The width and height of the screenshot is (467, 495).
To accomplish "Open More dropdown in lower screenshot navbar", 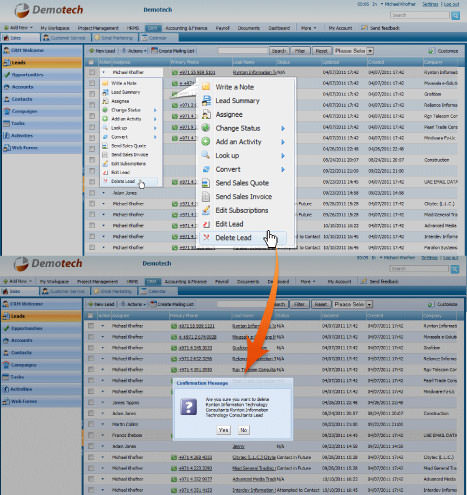I will point(308,282).
